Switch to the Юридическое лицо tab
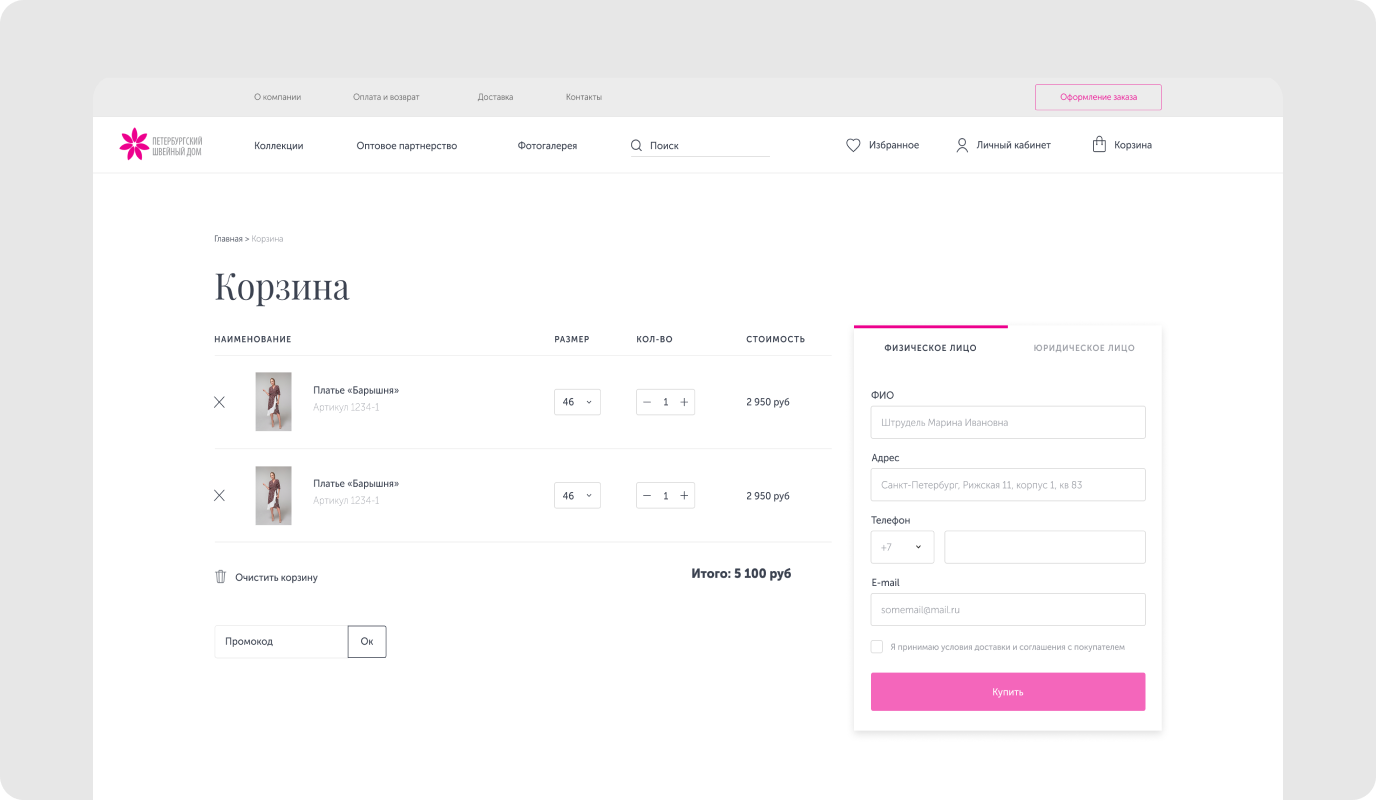Screen dimensions: 1376x800 (1084, 348)
